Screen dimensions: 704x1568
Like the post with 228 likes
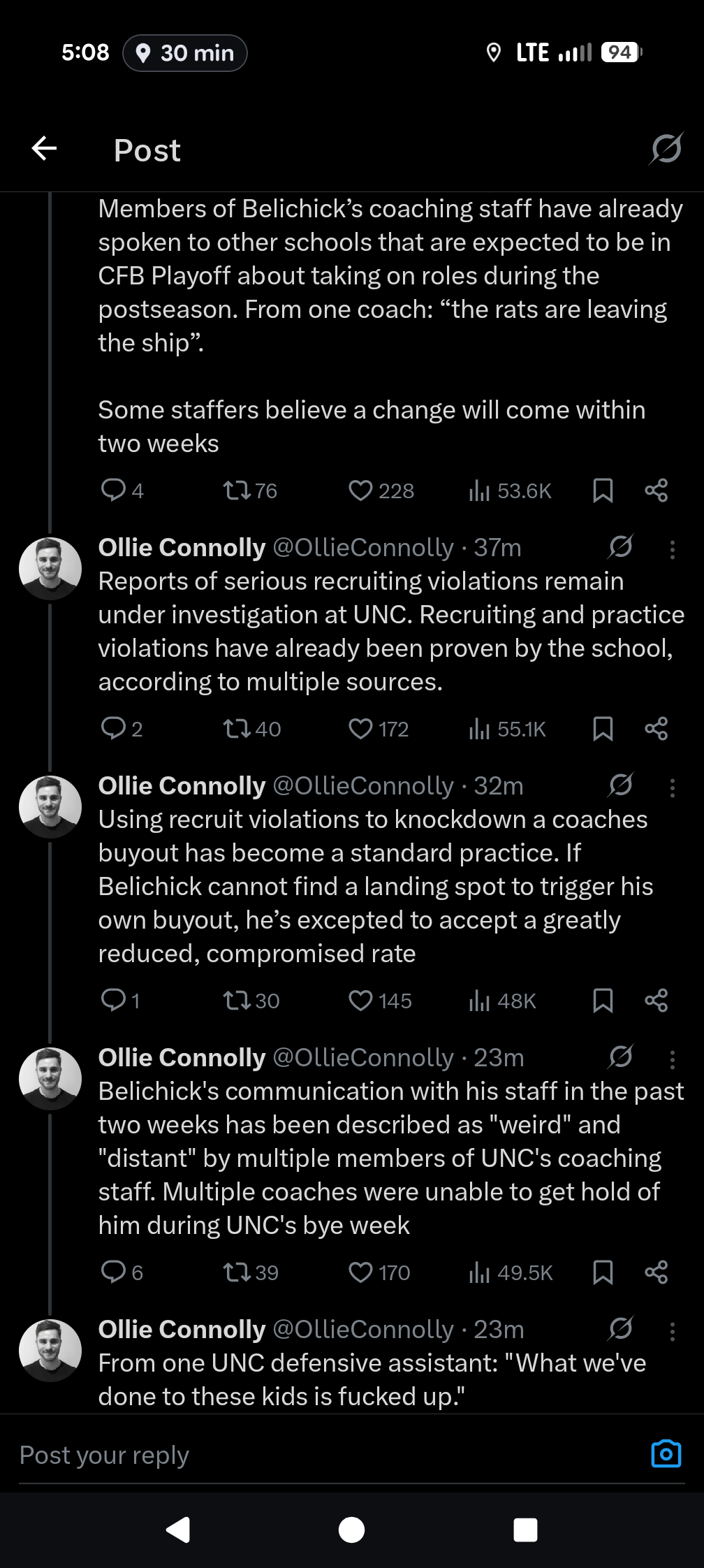361,491
